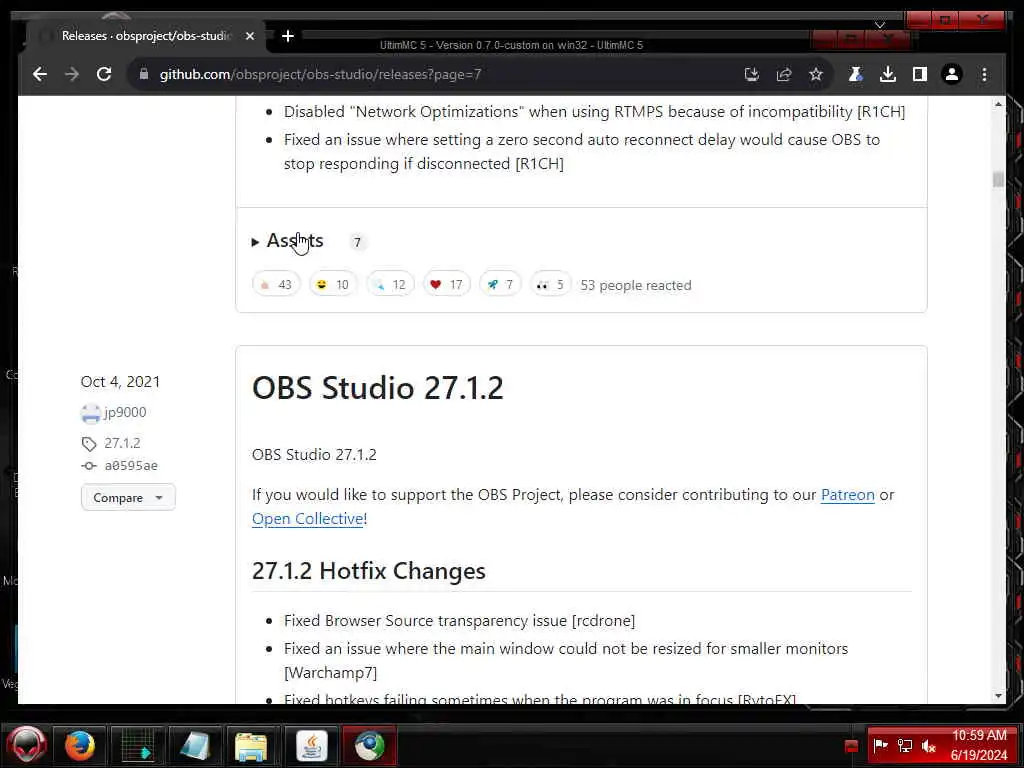The image size is (1024, 768).
Task: Close the Releases obsproject tab
Action: (x=249, y=36)
